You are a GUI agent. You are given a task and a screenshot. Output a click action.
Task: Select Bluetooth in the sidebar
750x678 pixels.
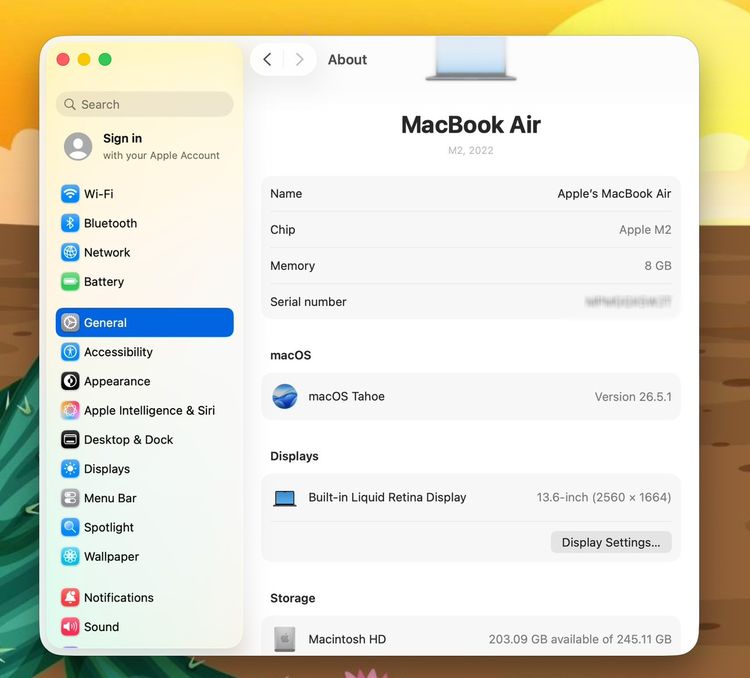[x=144, y=223]
